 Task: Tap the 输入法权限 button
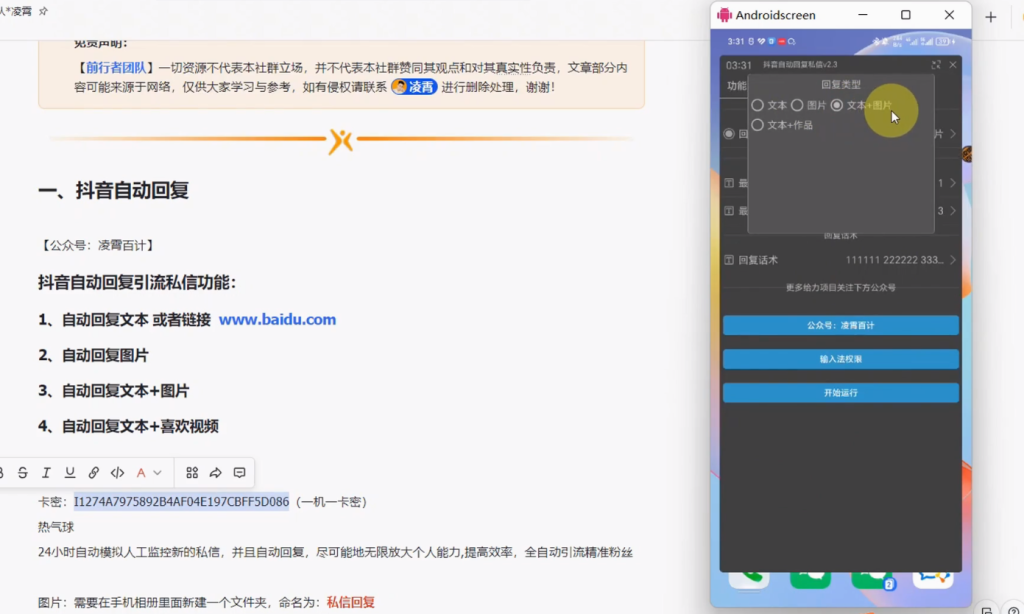[x=840, y=358]
